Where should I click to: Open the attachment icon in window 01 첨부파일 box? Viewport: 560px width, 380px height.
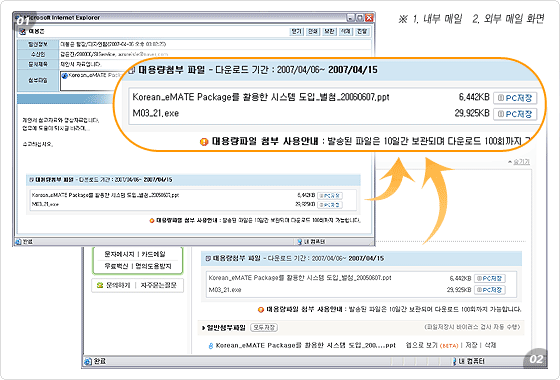click(65, 75)
